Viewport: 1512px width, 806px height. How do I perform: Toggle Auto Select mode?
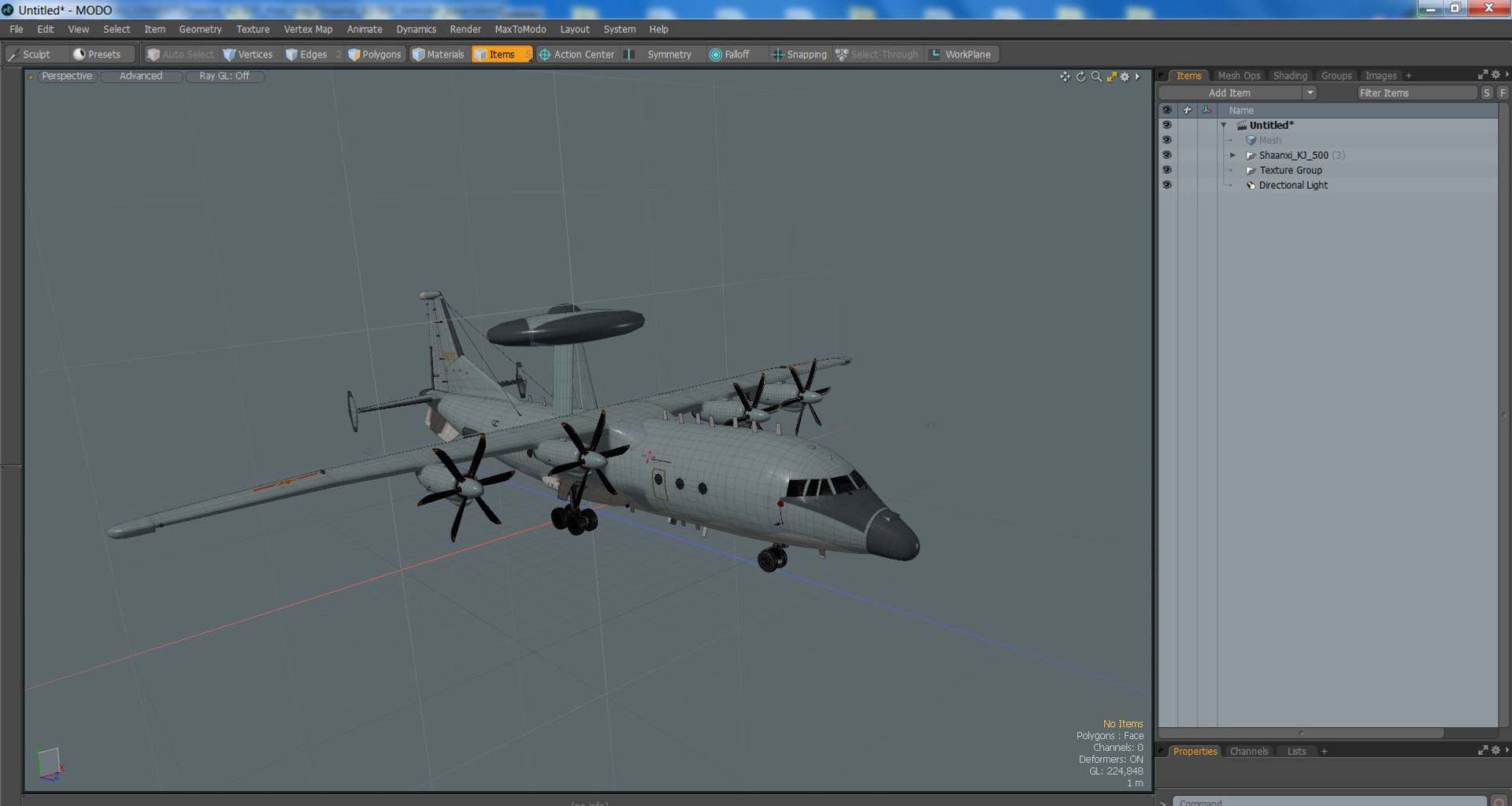tap(180, 54)
